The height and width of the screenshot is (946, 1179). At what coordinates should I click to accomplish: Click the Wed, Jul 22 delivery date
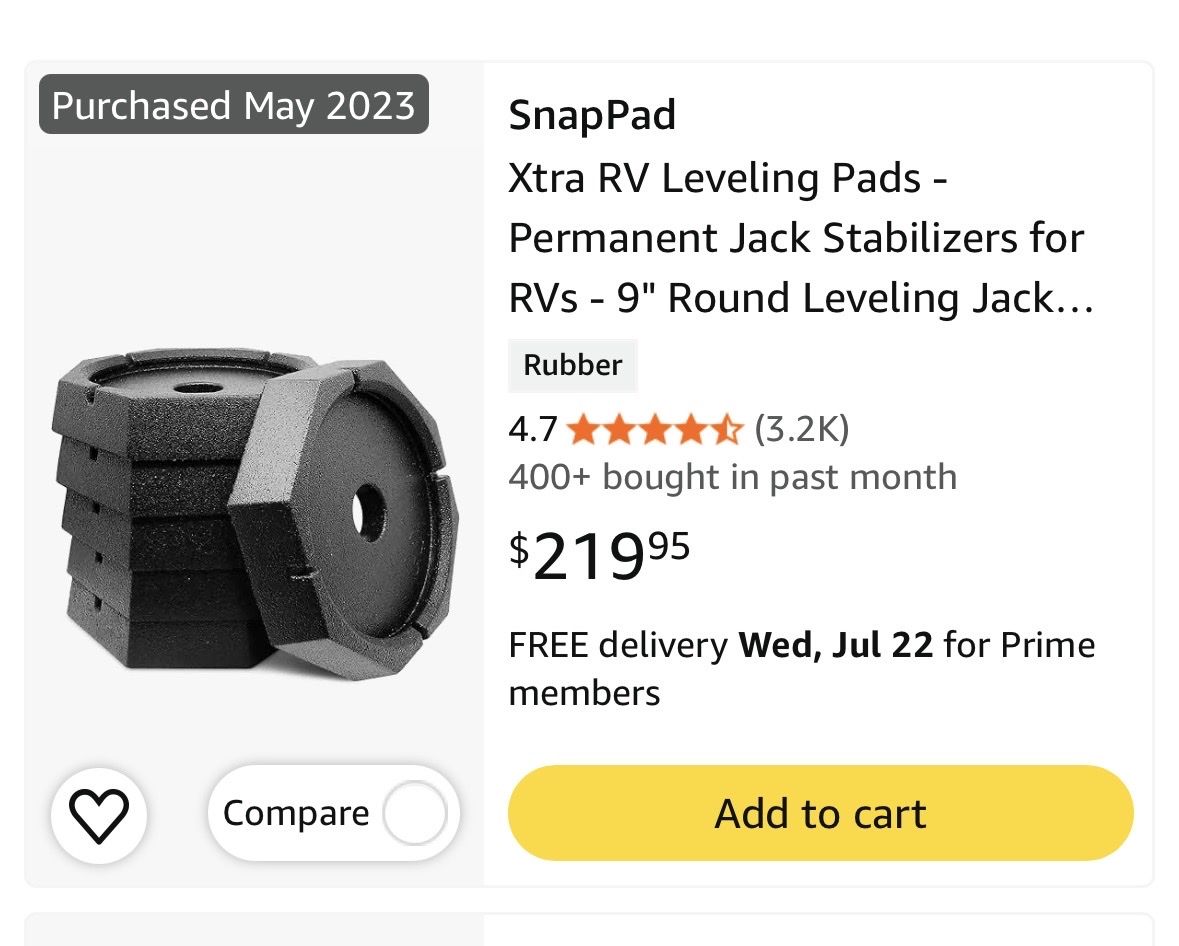coord(835,645)
